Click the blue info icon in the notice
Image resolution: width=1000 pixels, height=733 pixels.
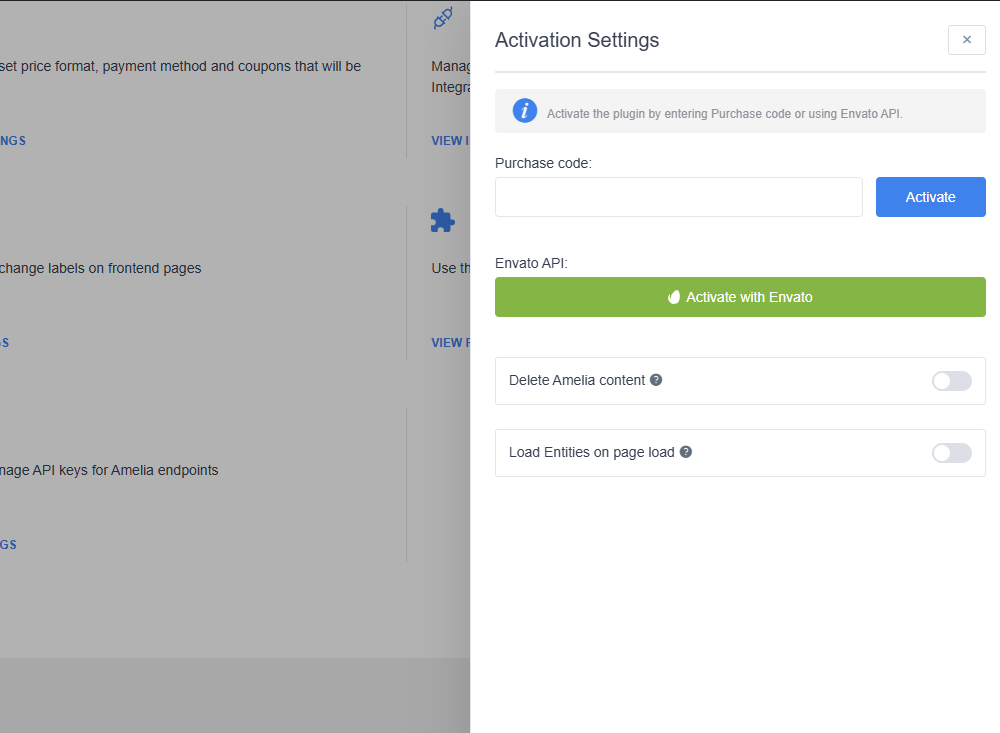(x=524, y=111)
